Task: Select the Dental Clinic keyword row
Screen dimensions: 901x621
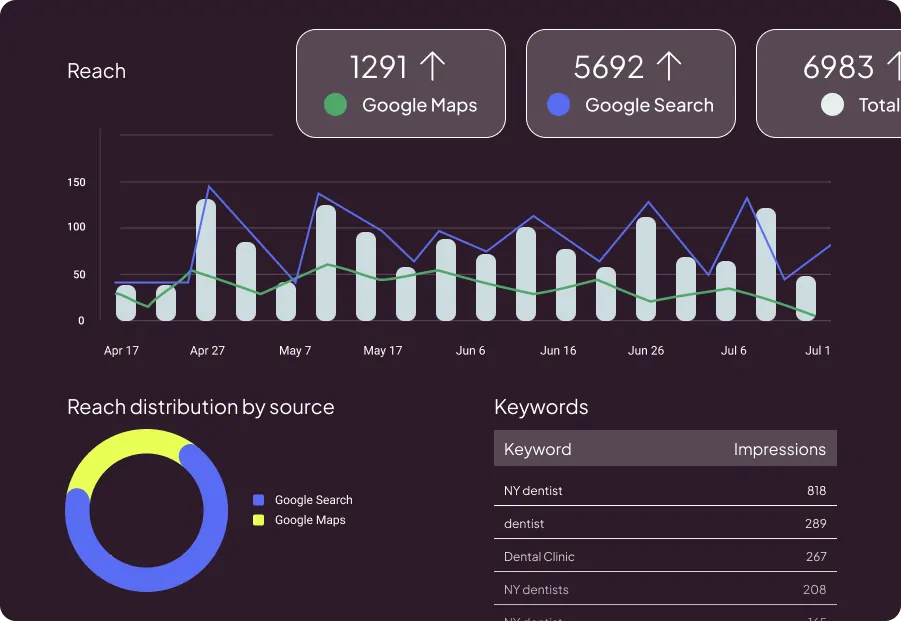Action: [665, 557]
